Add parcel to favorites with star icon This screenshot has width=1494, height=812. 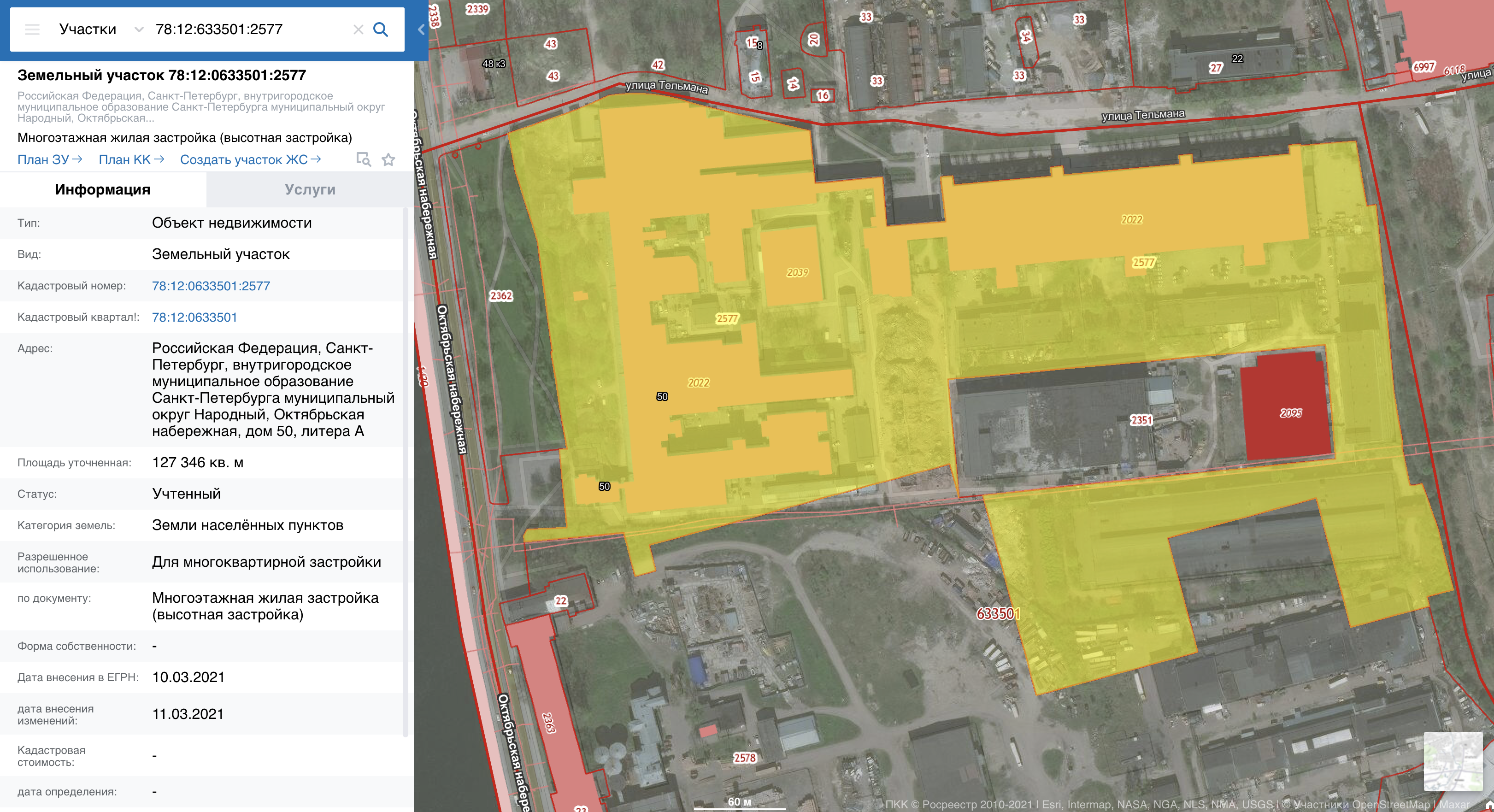tap(388, 159)
